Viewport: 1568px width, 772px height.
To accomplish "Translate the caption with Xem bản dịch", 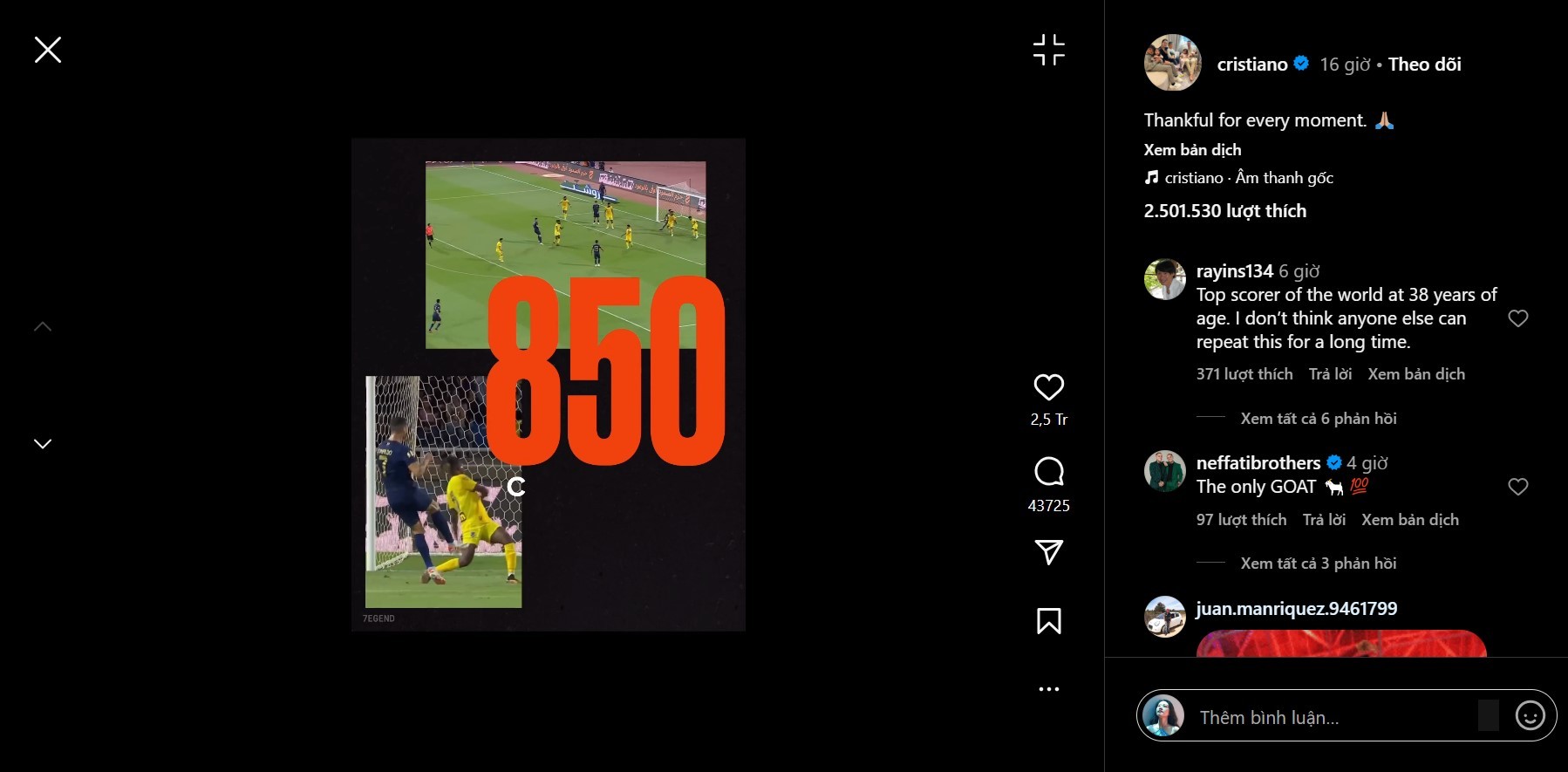I will click(1192, 150).
